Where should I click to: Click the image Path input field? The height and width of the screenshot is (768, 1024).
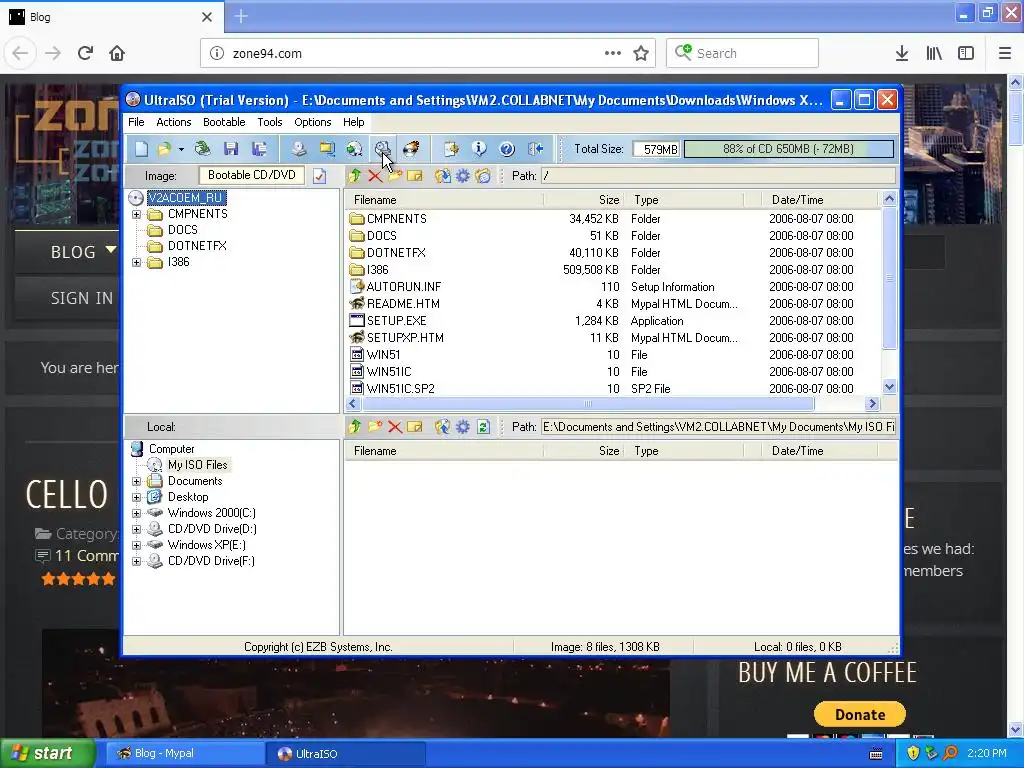(718, 176)
